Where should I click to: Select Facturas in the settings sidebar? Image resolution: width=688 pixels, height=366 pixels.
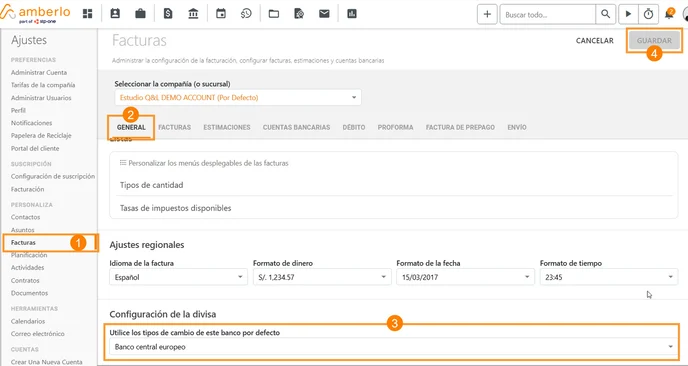tap(24, 242)
